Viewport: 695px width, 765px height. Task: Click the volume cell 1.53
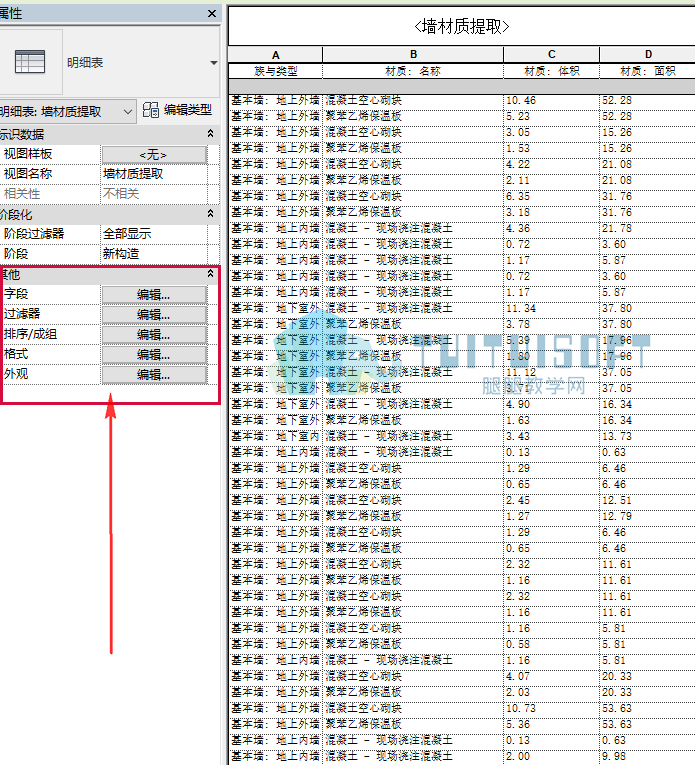pos(552,148)
